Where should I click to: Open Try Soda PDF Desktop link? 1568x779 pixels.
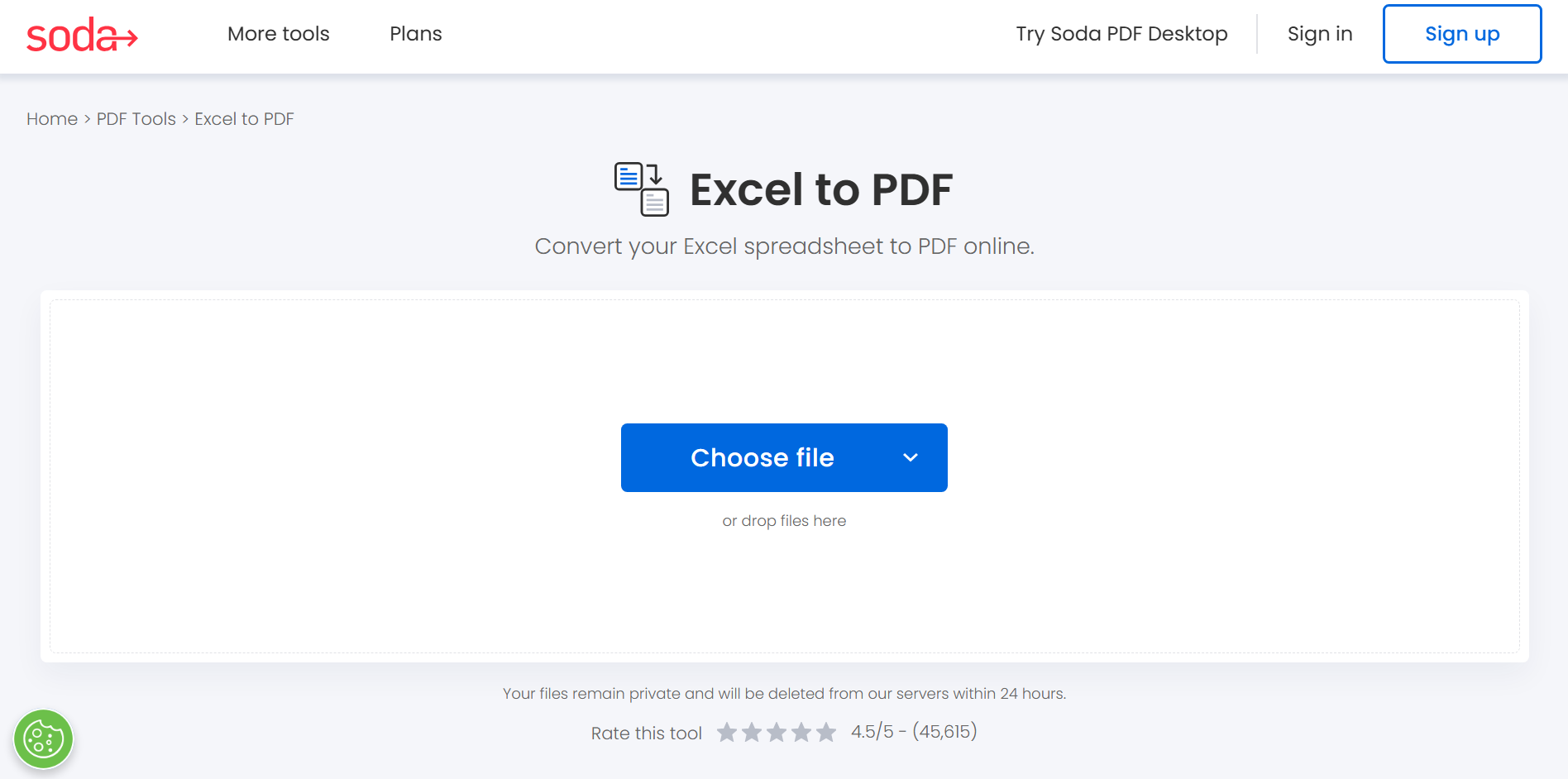1121,34
